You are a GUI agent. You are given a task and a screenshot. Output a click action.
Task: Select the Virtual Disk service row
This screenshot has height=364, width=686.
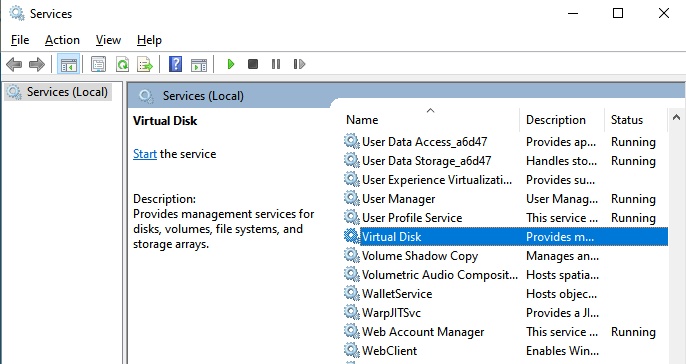pos(505,237)
